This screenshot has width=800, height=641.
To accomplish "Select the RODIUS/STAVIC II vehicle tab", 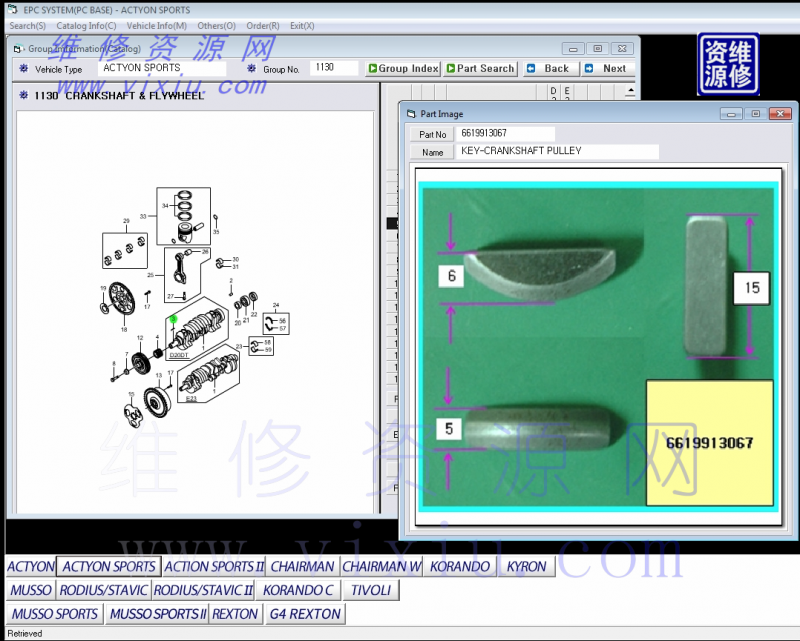I will click(204, 590).
